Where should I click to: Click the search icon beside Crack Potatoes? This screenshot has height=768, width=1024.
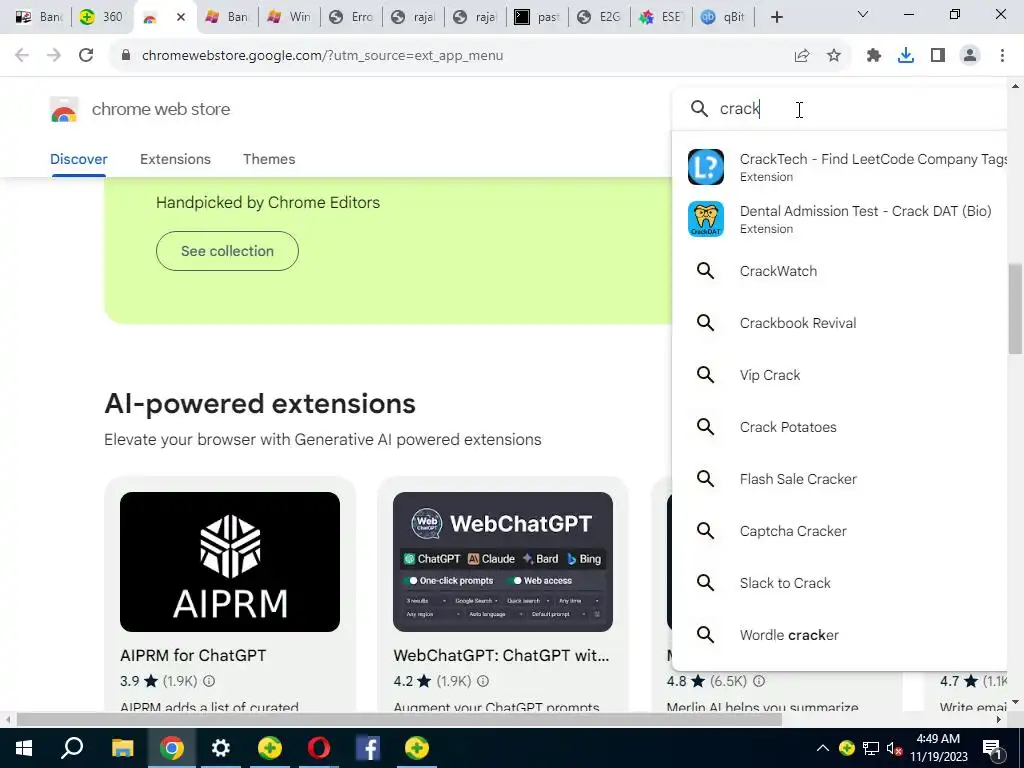pos(705,427)
